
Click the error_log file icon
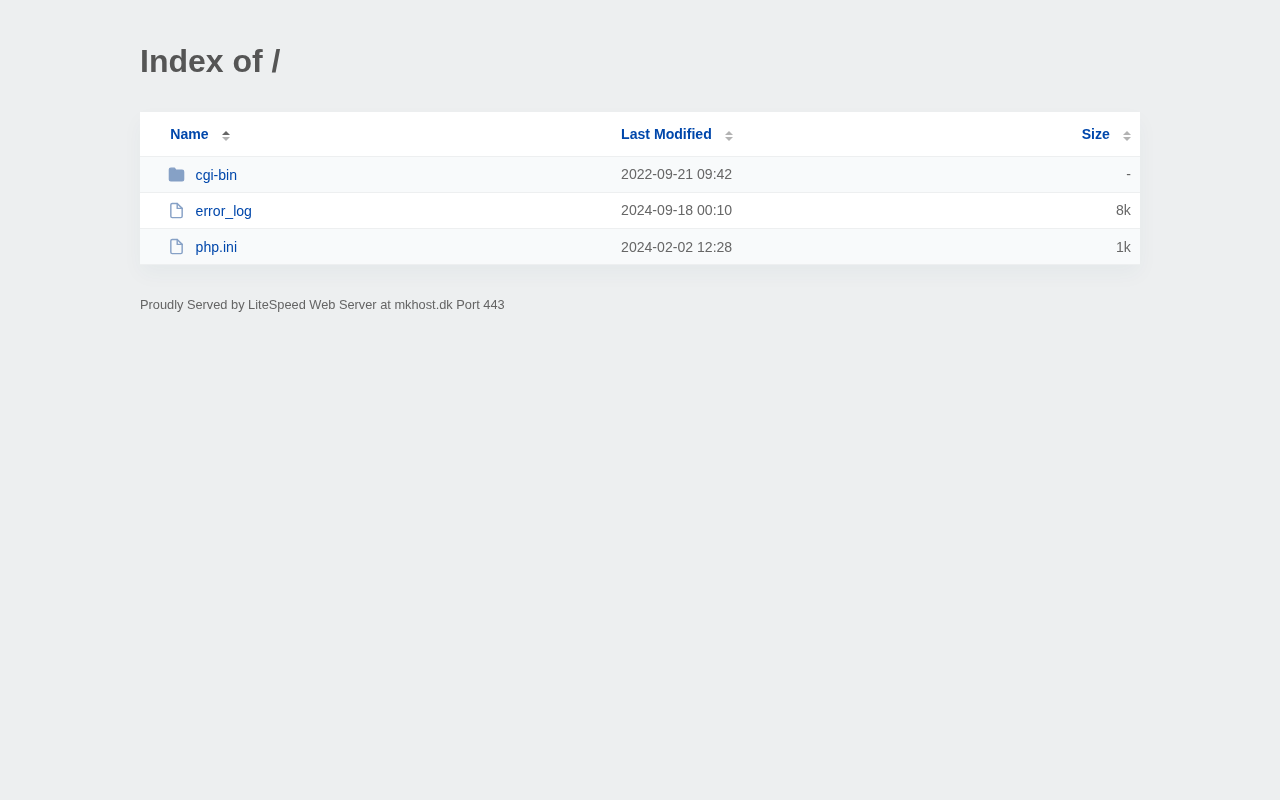click(176, 211)
